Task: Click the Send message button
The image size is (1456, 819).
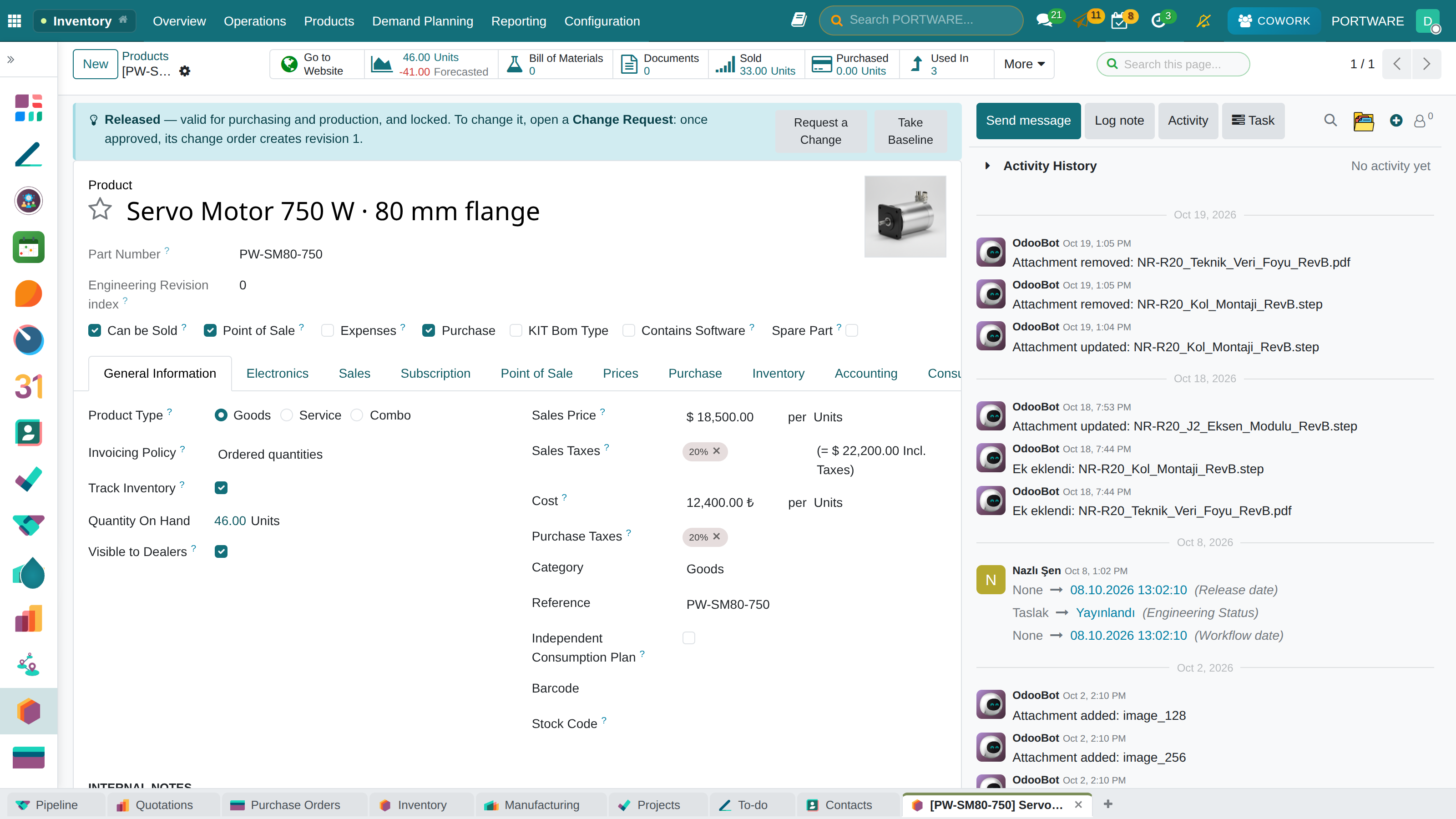Action: point(1028,121)
